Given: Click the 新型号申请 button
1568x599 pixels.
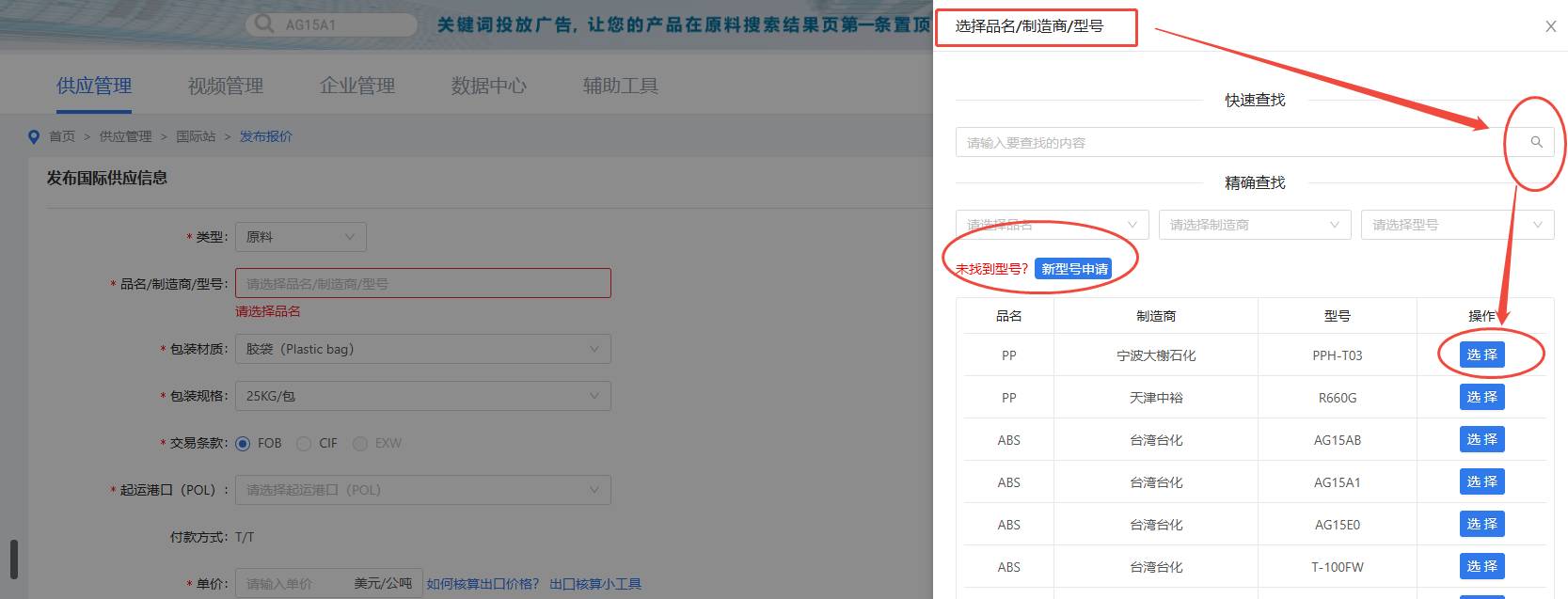Looking at the screenshot, I should tap(1073, 269).
